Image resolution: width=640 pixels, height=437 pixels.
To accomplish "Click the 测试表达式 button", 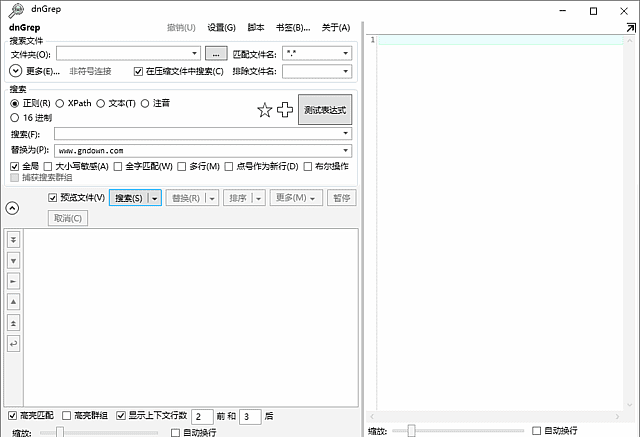I will point(325,110).
